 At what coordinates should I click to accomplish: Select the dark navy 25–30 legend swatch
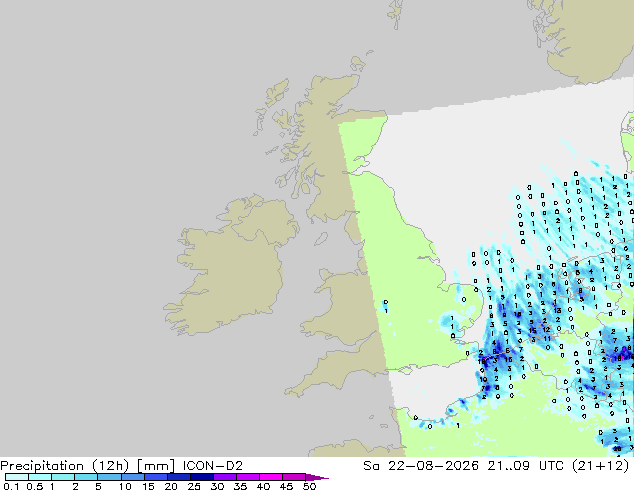pos(202,477)
